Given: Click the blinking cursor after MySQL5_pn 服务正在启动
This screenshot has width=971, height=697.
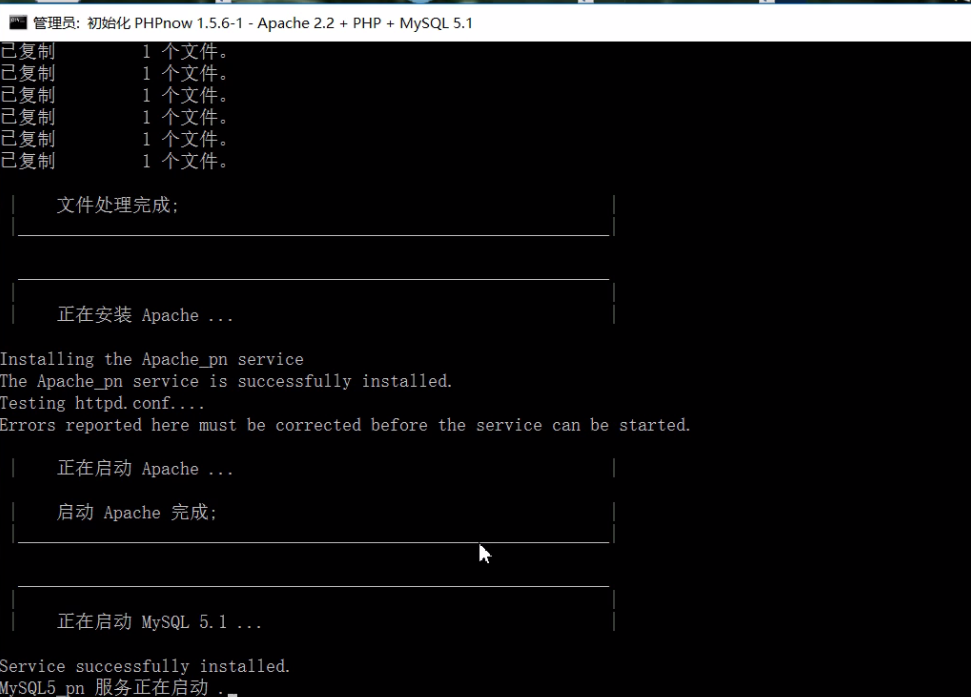Looking at the screenshot, I should click(232, 688).
